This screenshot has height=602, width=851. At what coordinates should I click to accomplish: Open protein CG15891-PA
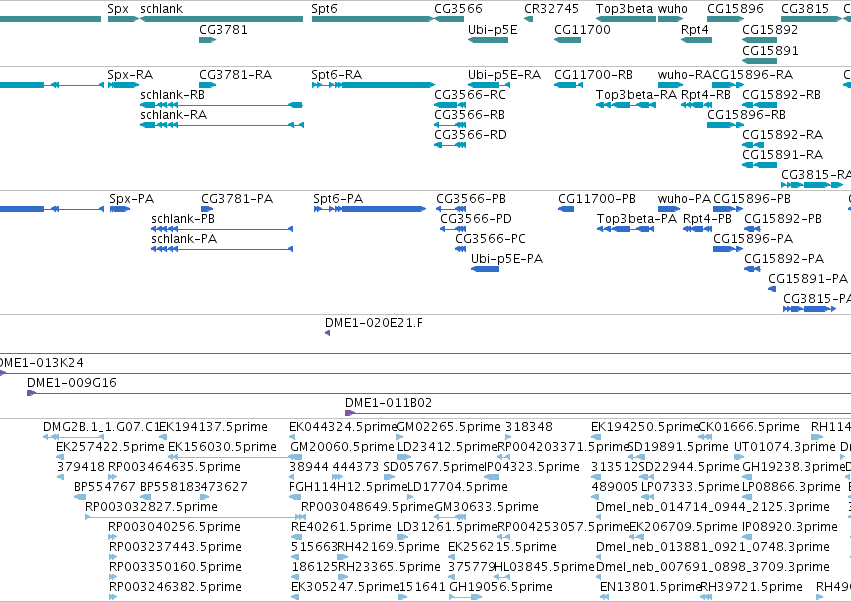[808, 279]
